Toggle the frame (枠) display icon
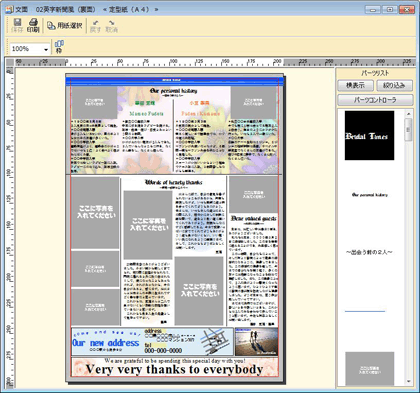420x393 pixels. pyautogui.click(x=59, y=47)
